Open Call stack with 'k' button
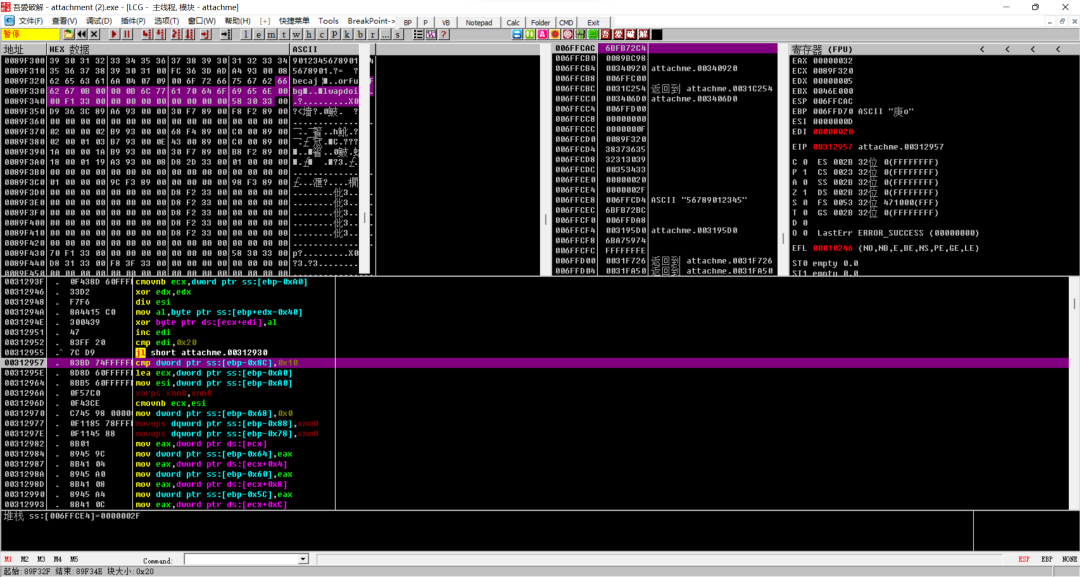This screenshot has width=1080, height=577. [x=347, y=34]
